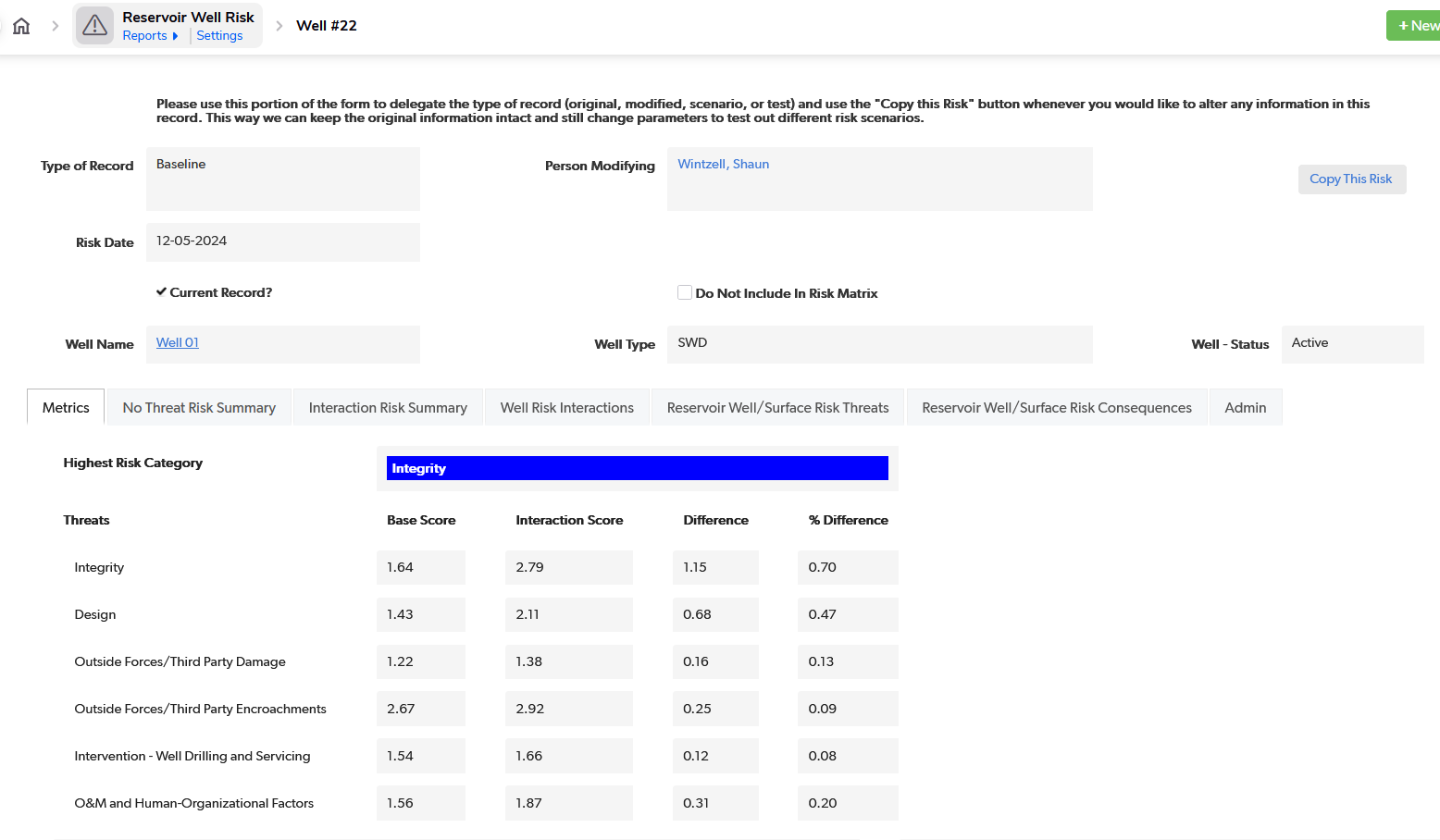Screen dimensions: 1440x840
Task: Click the Reservoir Well Risk warning icon
Action: (x=94, y=26)
